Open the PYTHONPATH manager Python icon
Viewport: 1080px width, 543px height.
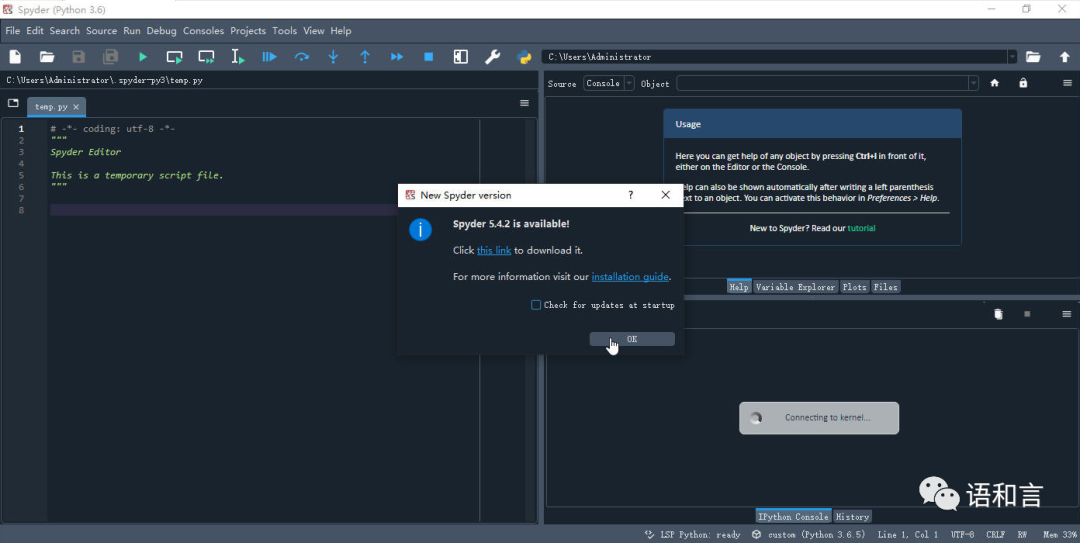click(524, 57)
